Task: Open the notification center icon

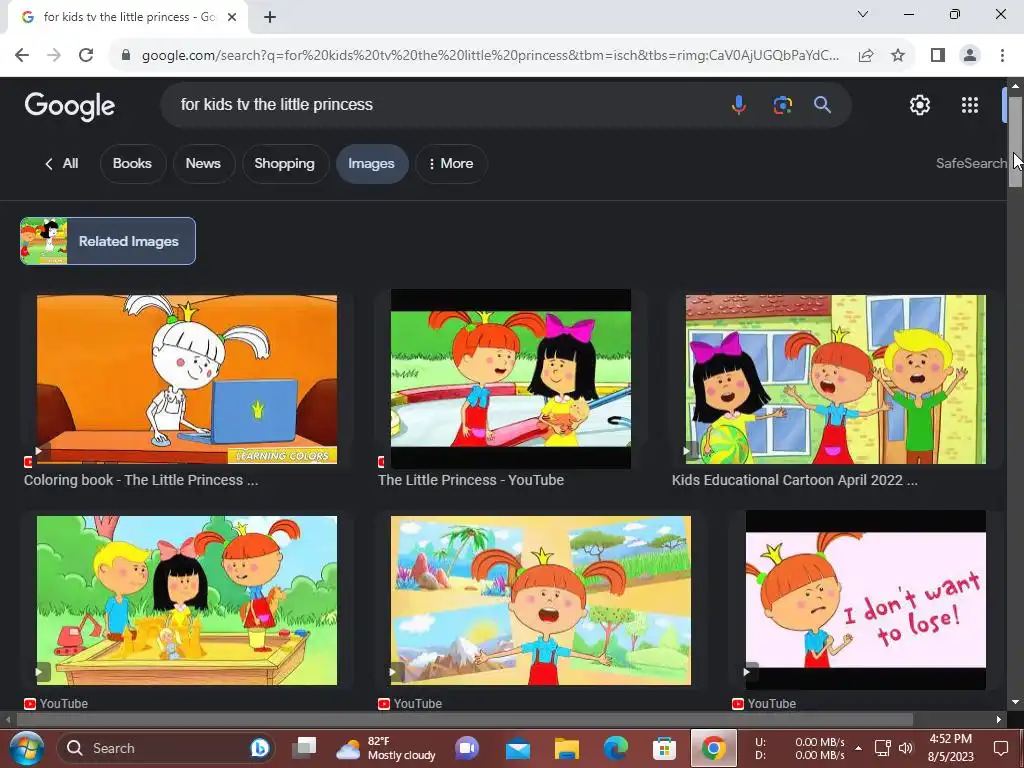Action: coord(1000,748)
